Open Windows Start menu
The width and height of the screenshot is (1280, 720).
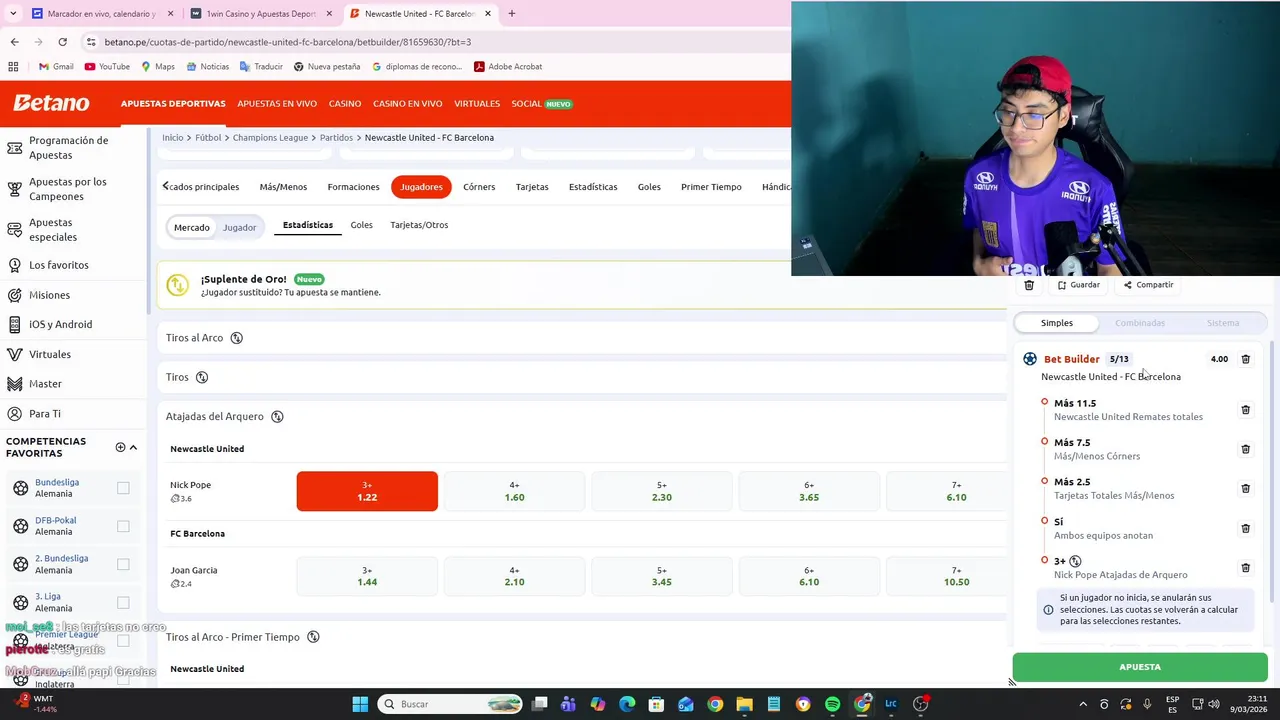(360, 704)
